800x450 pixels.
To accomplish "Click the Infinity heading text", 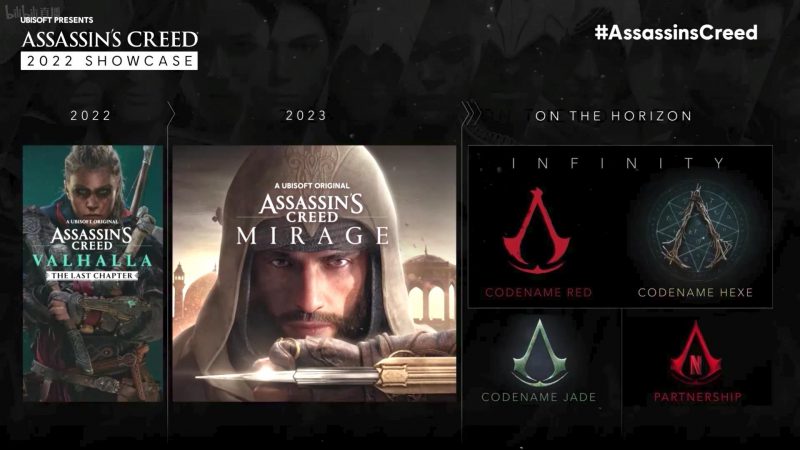I will pos(618,163).
